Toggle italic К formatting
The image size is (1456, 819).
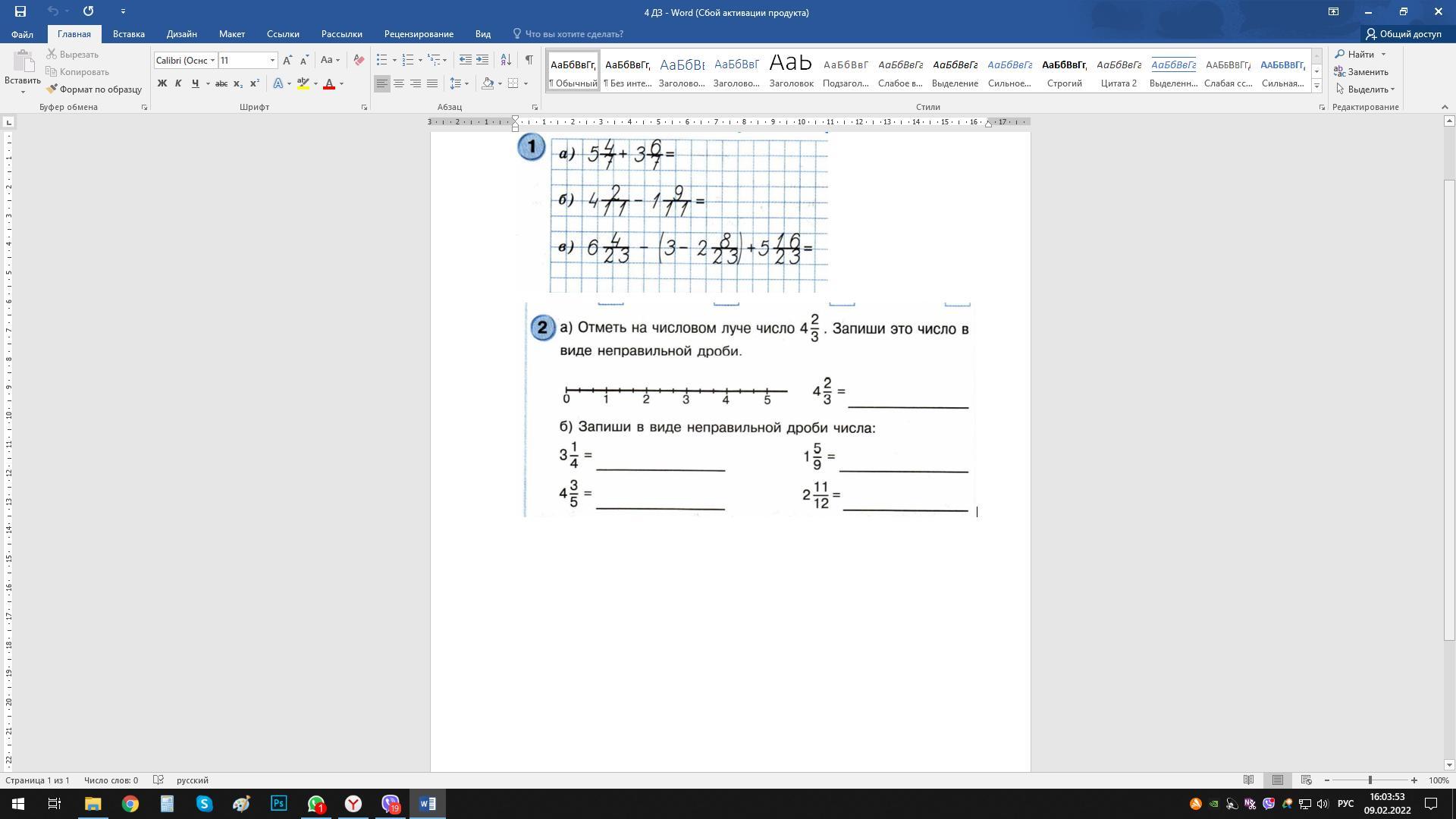178,83
